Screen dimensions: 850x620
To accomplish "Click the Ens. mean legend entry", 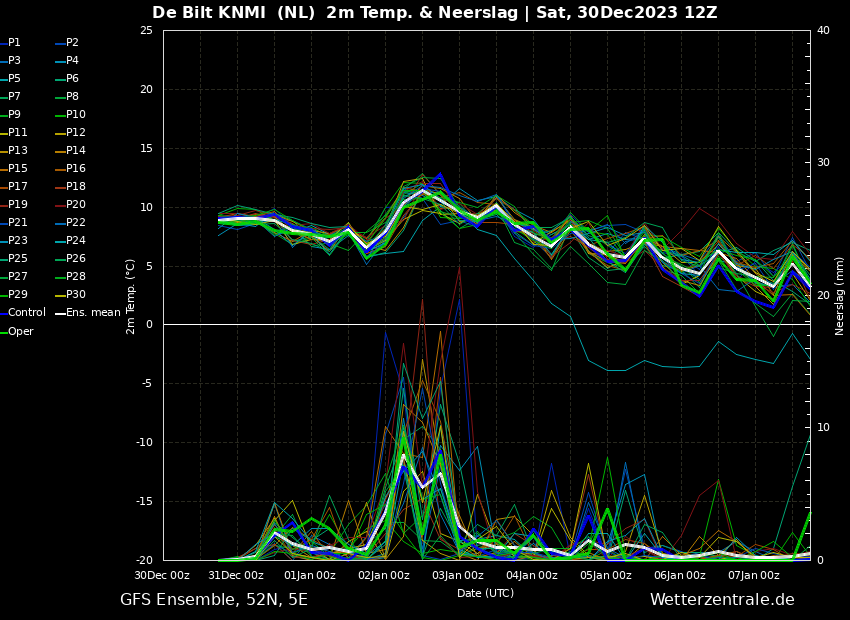I will pos(88,312).
